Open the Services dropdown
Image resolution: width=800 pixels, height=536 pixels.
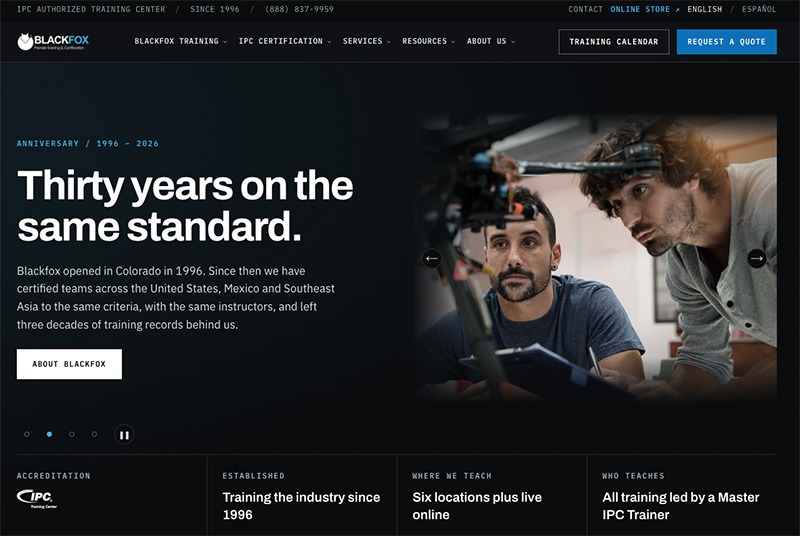[x=366, y=41]
